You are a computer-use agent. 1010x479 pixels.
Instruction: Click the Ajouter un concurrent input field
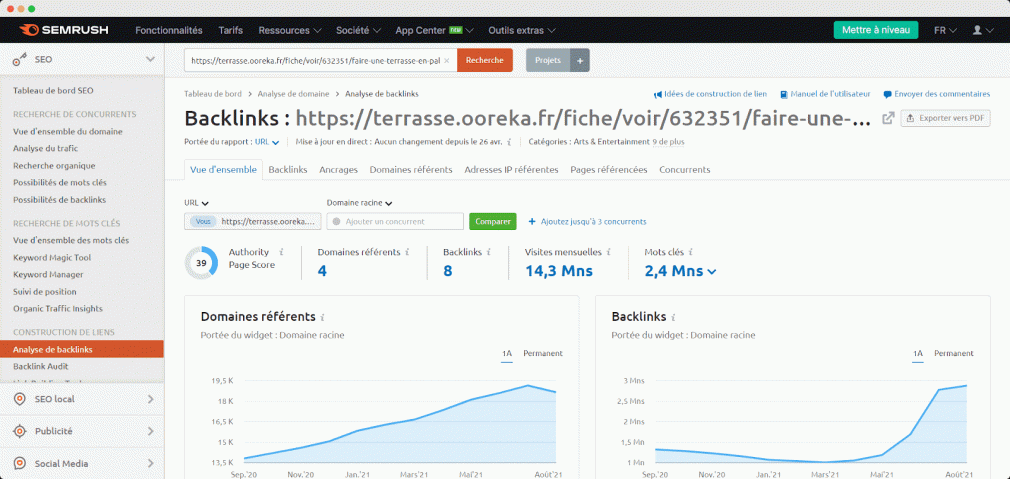pyautogui.click(x=395, y=221)
